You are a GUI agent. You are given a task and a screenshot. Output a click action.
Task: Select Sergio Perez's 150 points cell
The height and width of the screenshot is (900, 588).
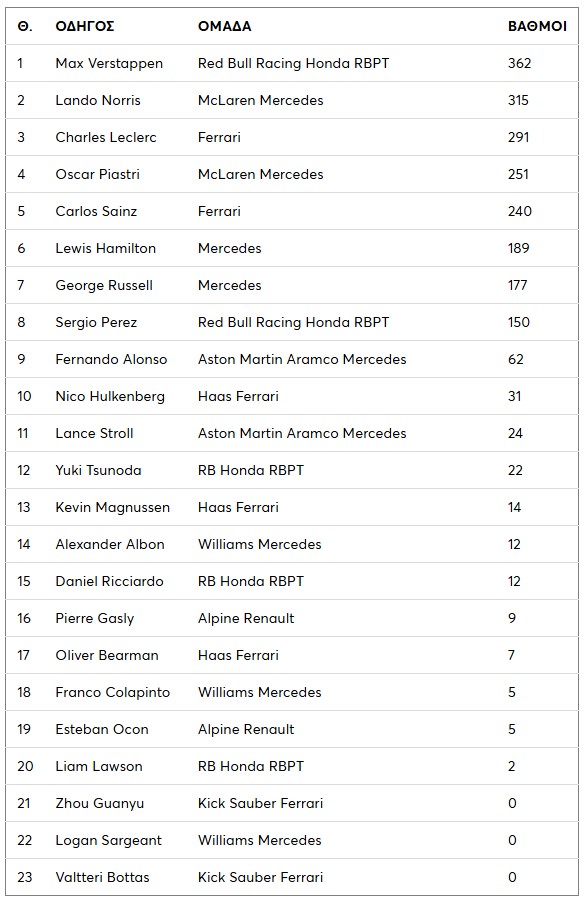point(519,323)
